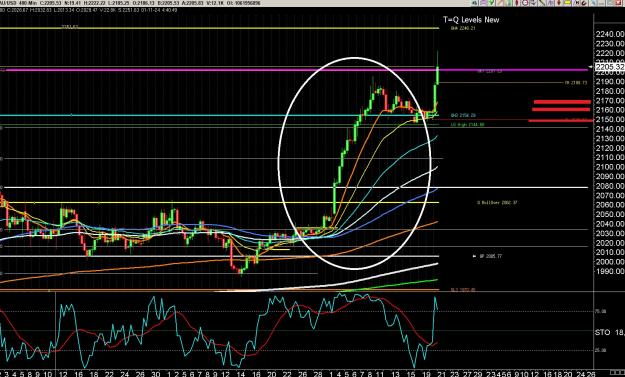The width and height of the screenshot is (625, 377).
Task: Click the red circle toolbar icon
Action: [x=525, y=2]
